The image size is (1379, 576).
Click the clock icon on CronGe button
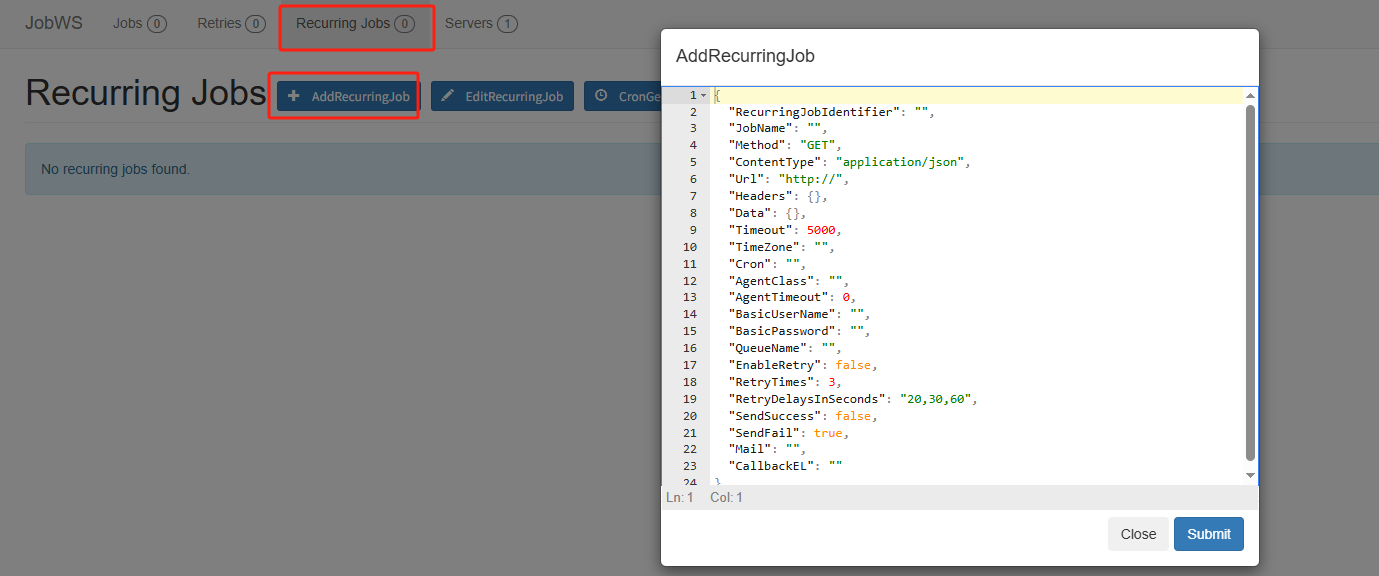tap(601, 96)
